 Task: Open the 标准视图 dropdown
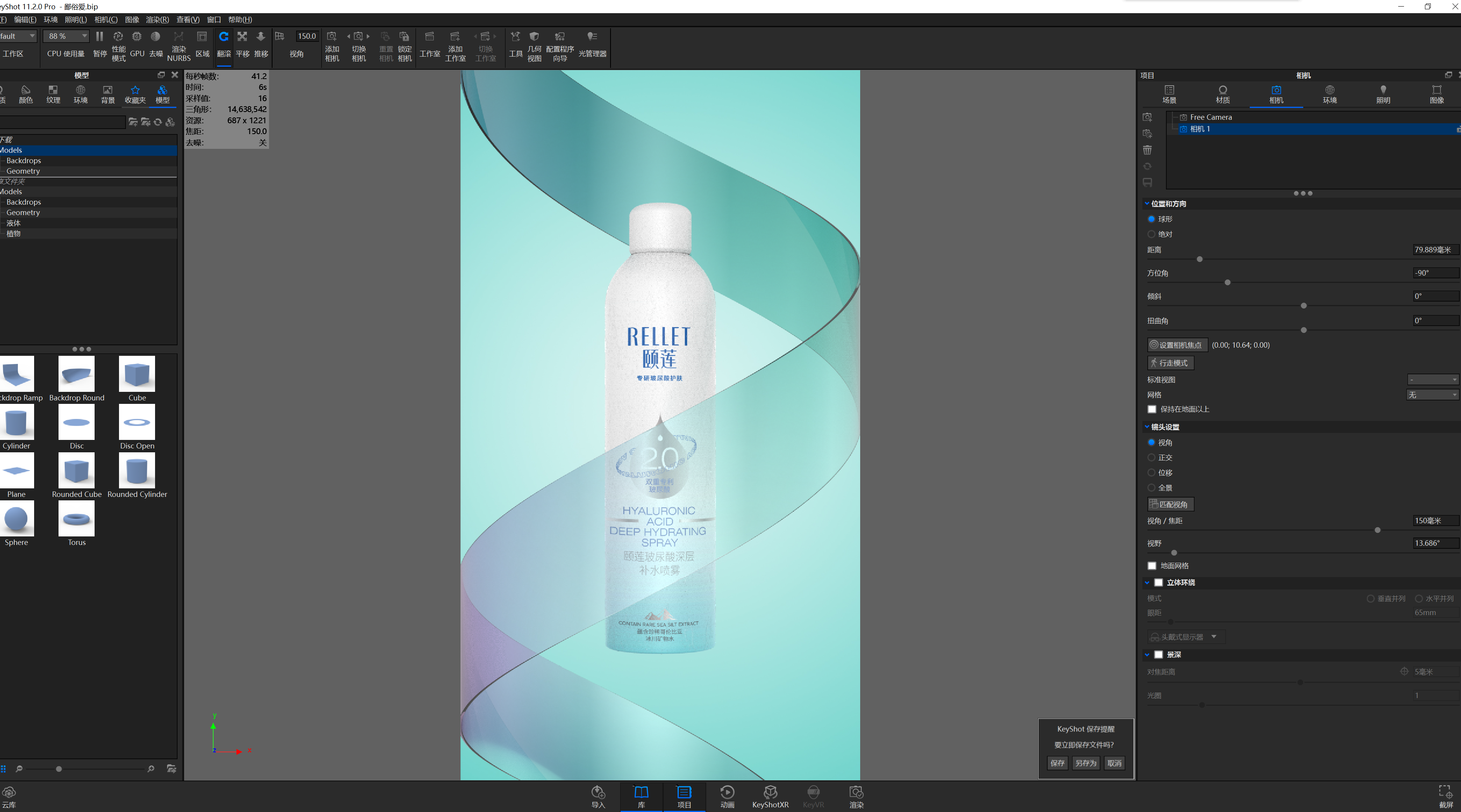pyautogui.click(x=1432, y=379)
